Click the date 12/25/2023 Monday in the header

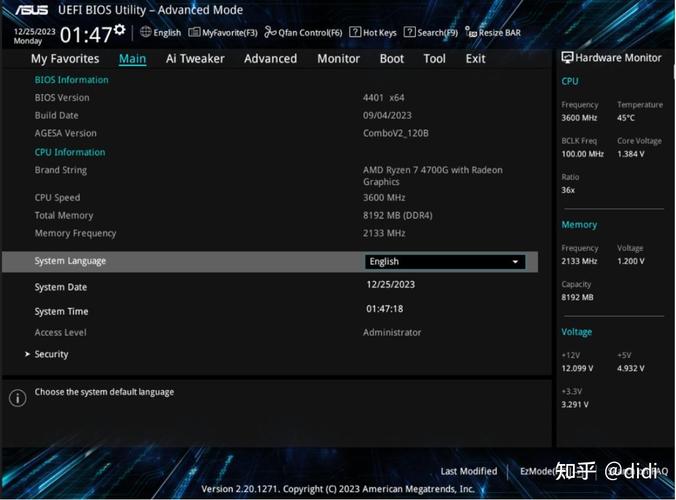(34, 36)
